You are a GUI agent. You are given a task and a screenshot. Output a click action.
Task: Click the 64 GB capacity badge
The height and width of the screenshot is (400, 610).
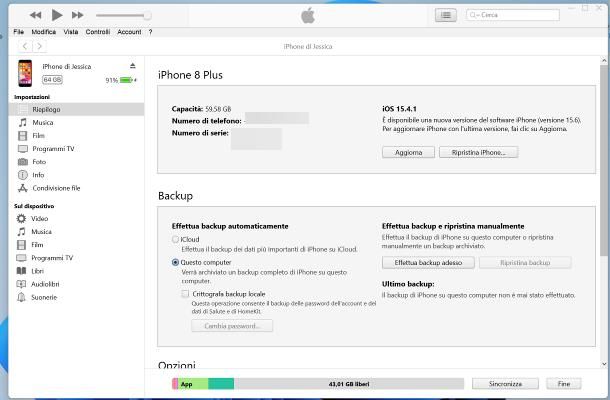coord(52,80)
